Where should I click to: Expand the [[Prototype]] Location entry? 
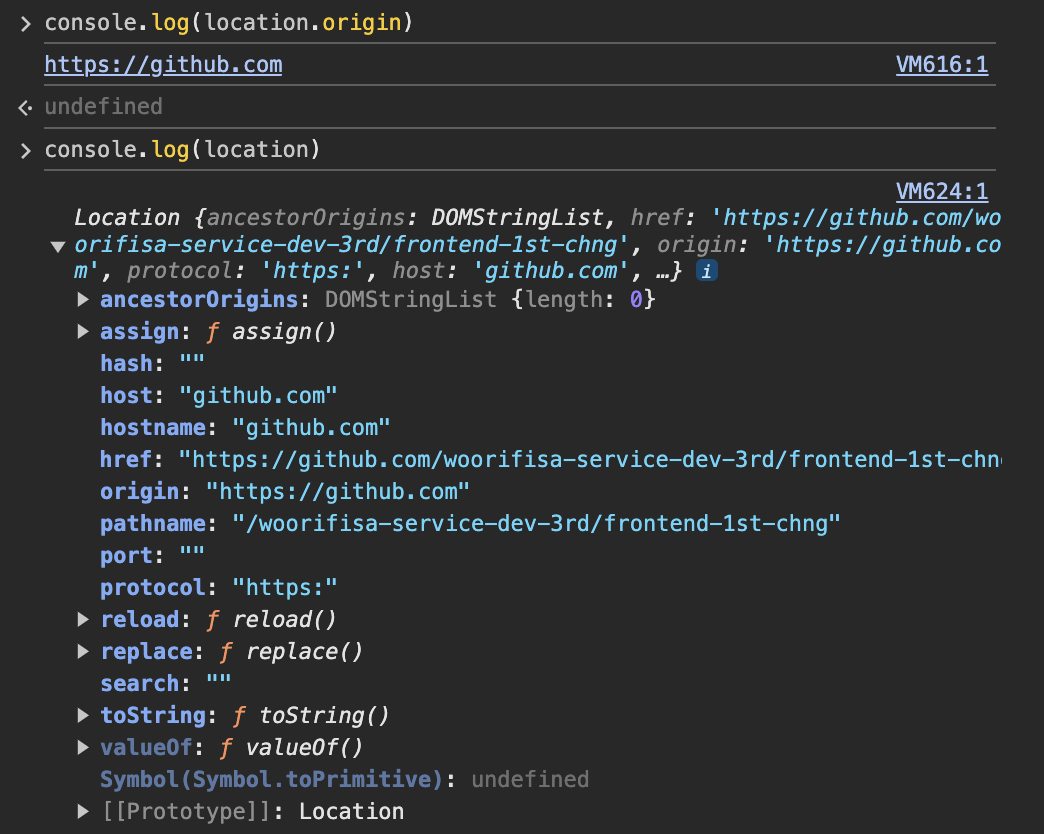click(x=83, y=811)
